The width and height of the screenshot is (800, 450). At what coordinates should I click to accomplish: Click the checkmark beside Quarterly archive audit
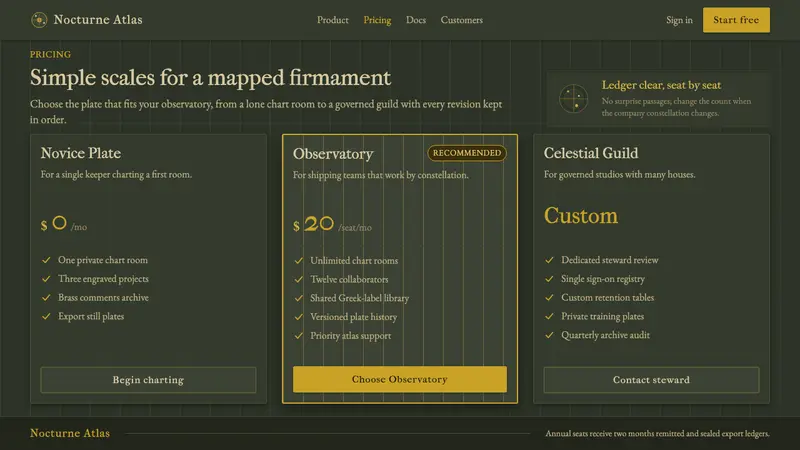(549, 335)
